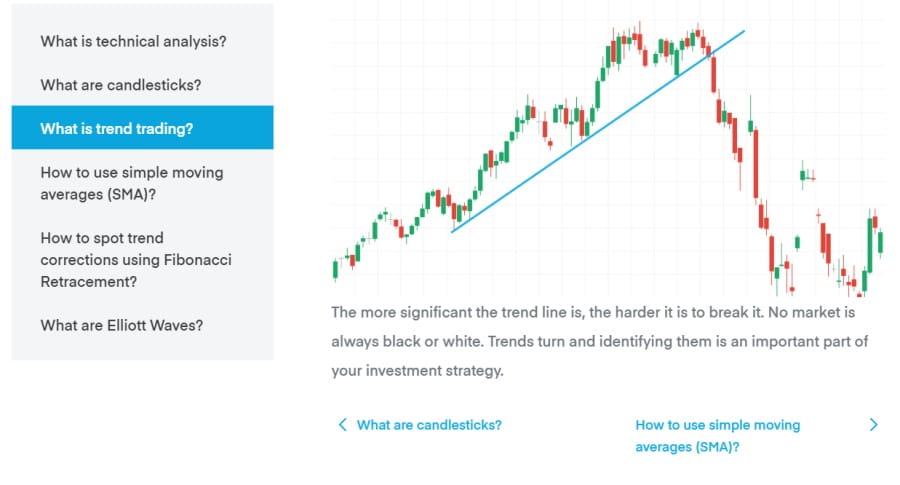Image resolution: width=900 pixels, height=485 pixels.
Task: Click the first green candlestick at the chart's left edge
Action: pos(336,269)
